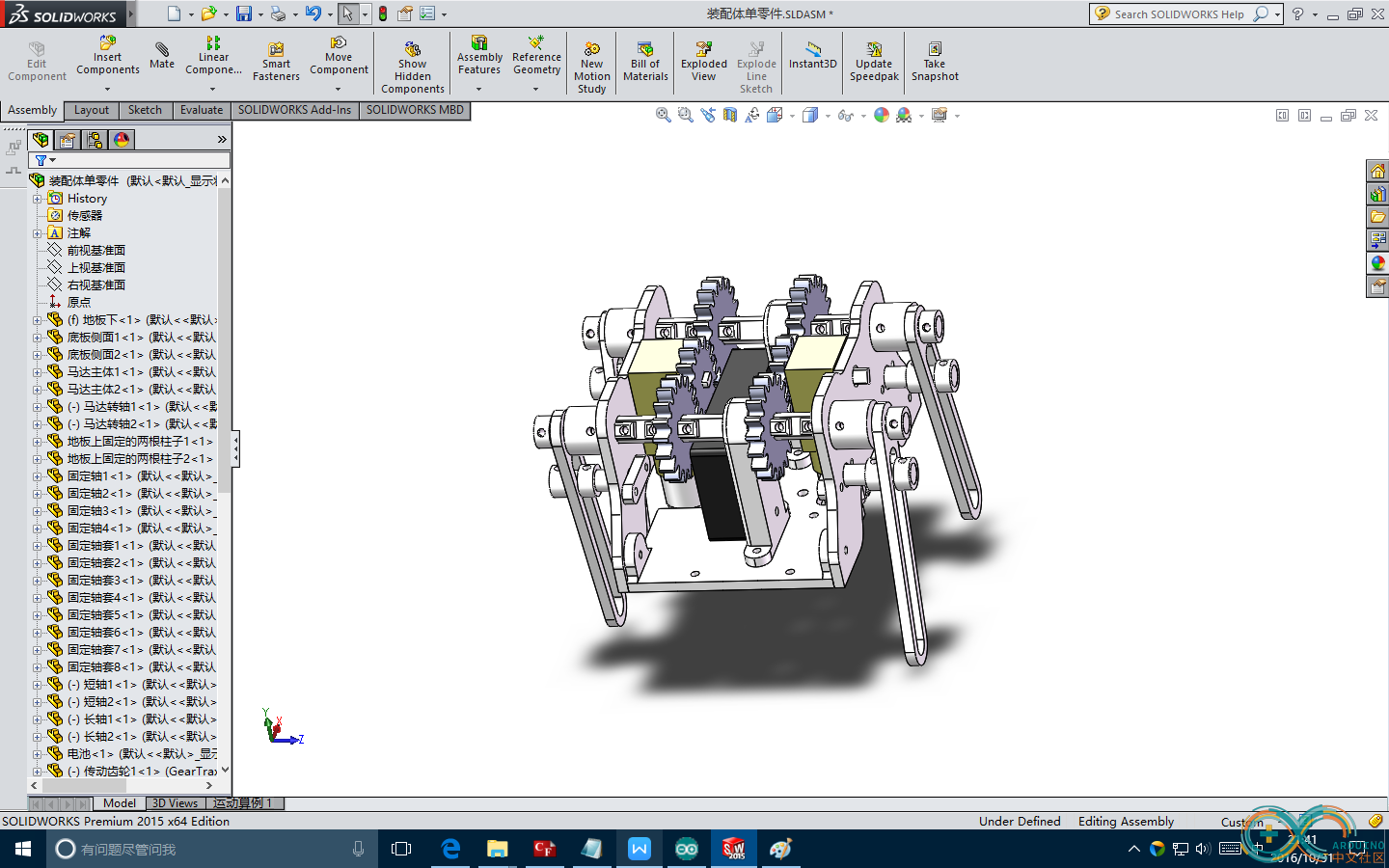Start a New Motion Study
The height and width of the screenshot is (868, 1389).
click(x=592, y=68)
